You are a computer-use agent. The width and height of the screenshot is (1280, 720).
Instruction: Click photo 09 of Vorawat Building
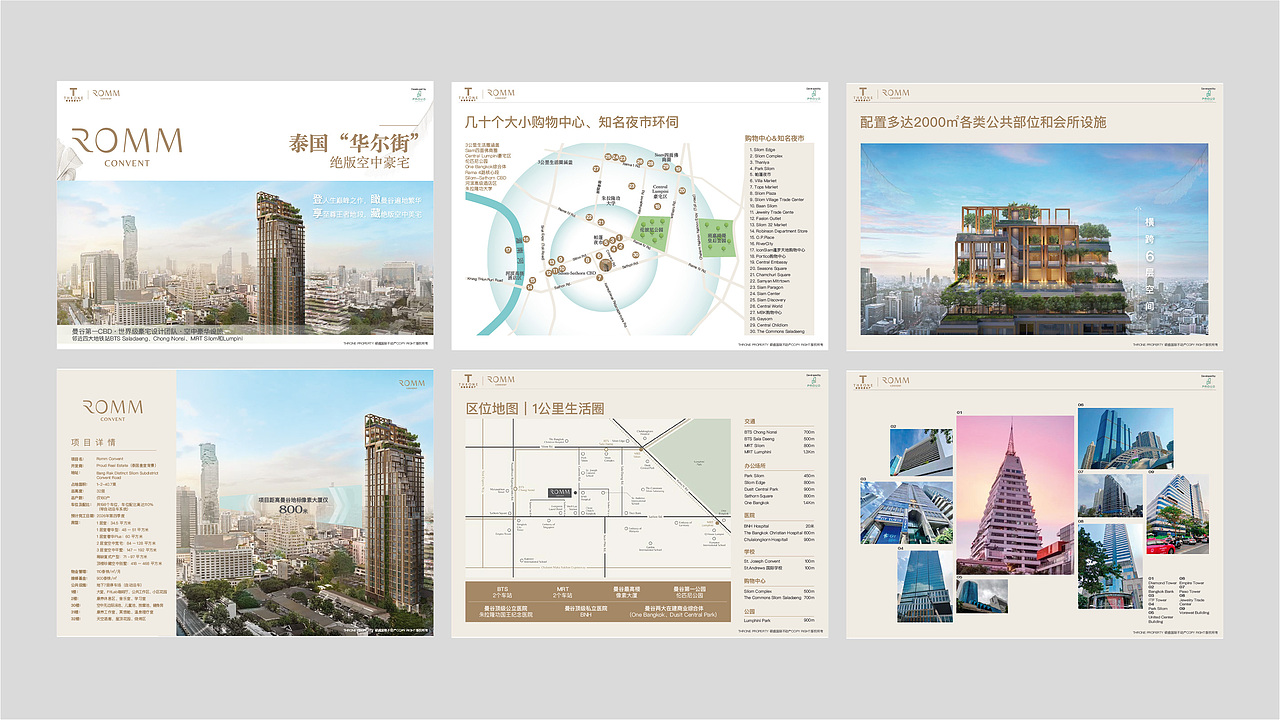tap(1178, 514)
